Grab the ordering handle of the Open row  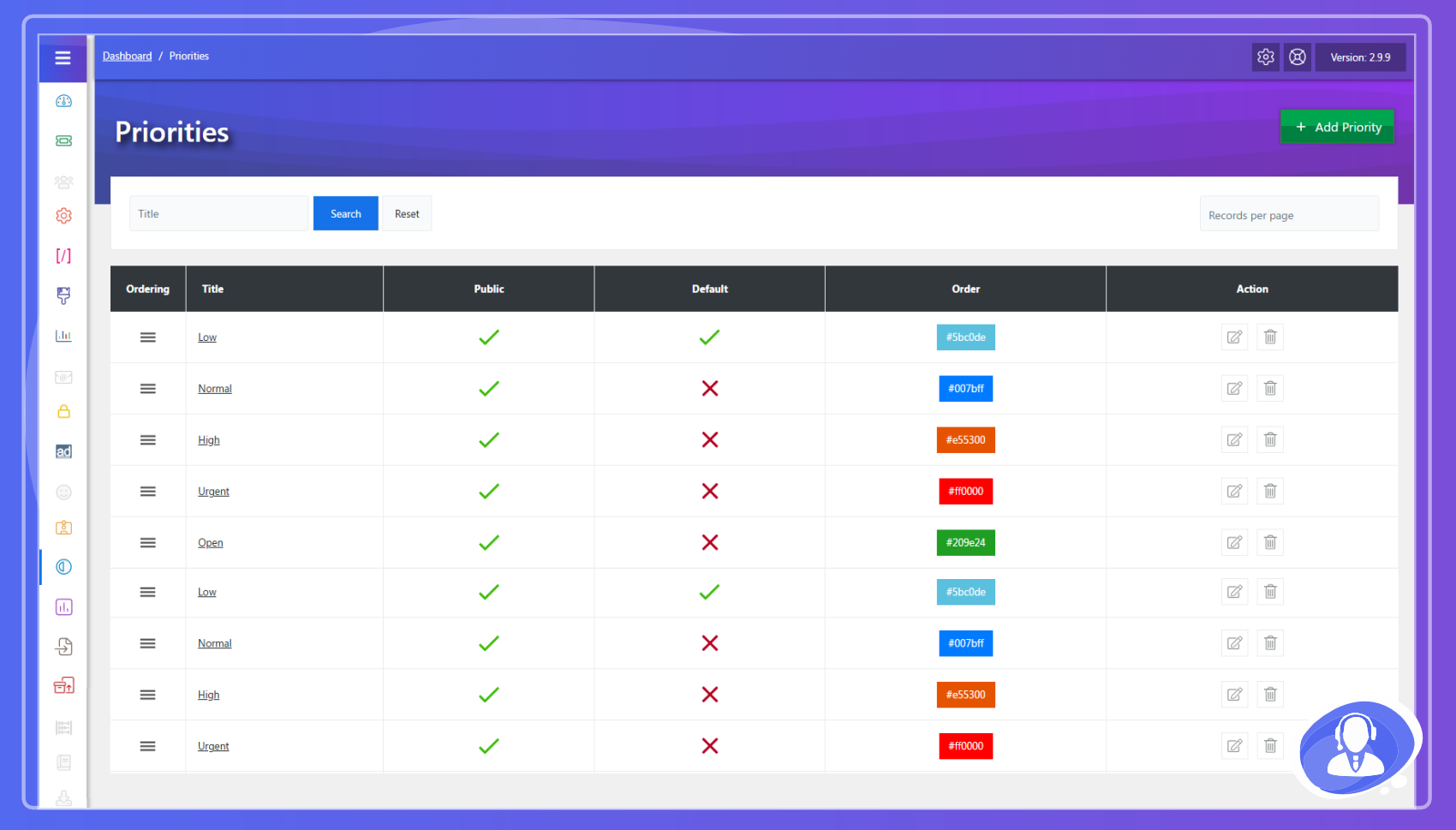pyautogui.click(x=148, y=543)
